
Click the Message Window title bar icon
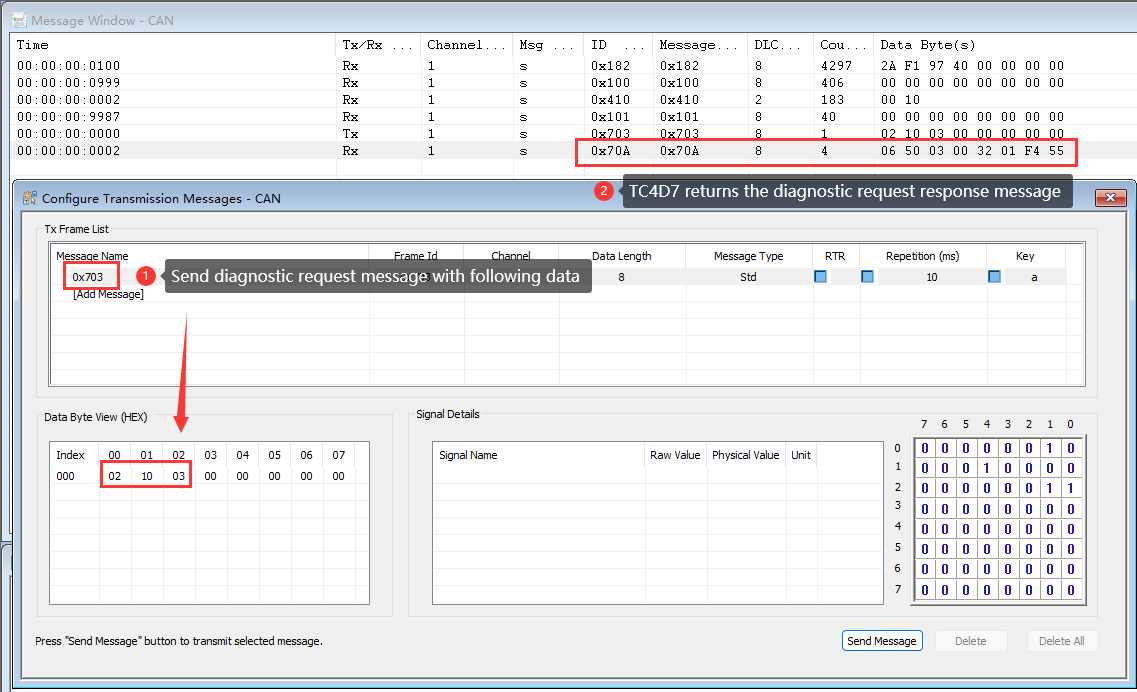[x=19, y=20]
